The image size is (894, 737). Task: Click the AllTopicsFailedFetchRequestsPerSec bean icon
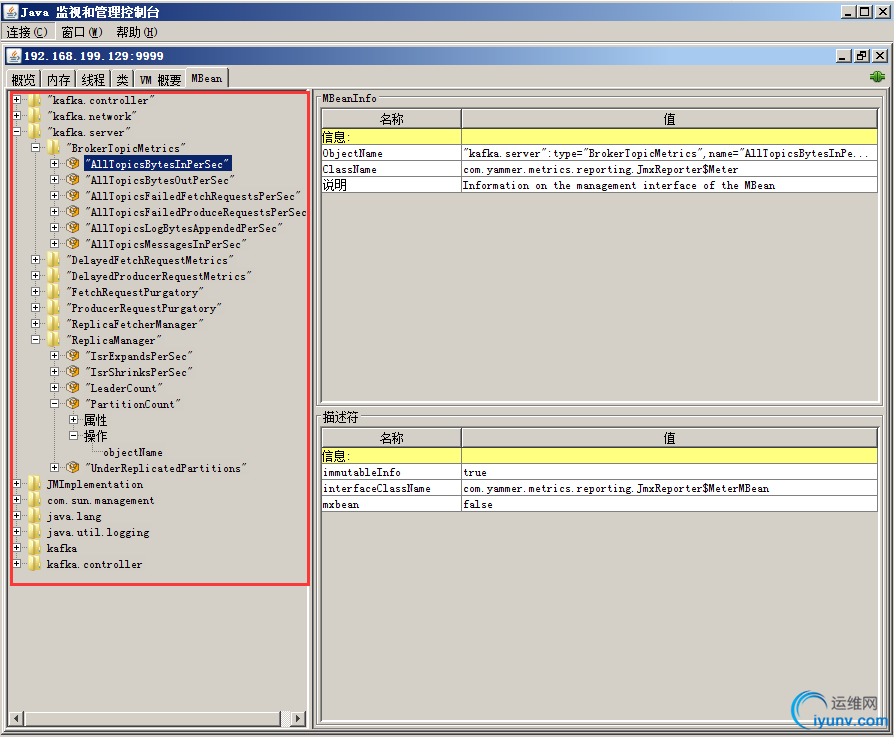(72, 196)
